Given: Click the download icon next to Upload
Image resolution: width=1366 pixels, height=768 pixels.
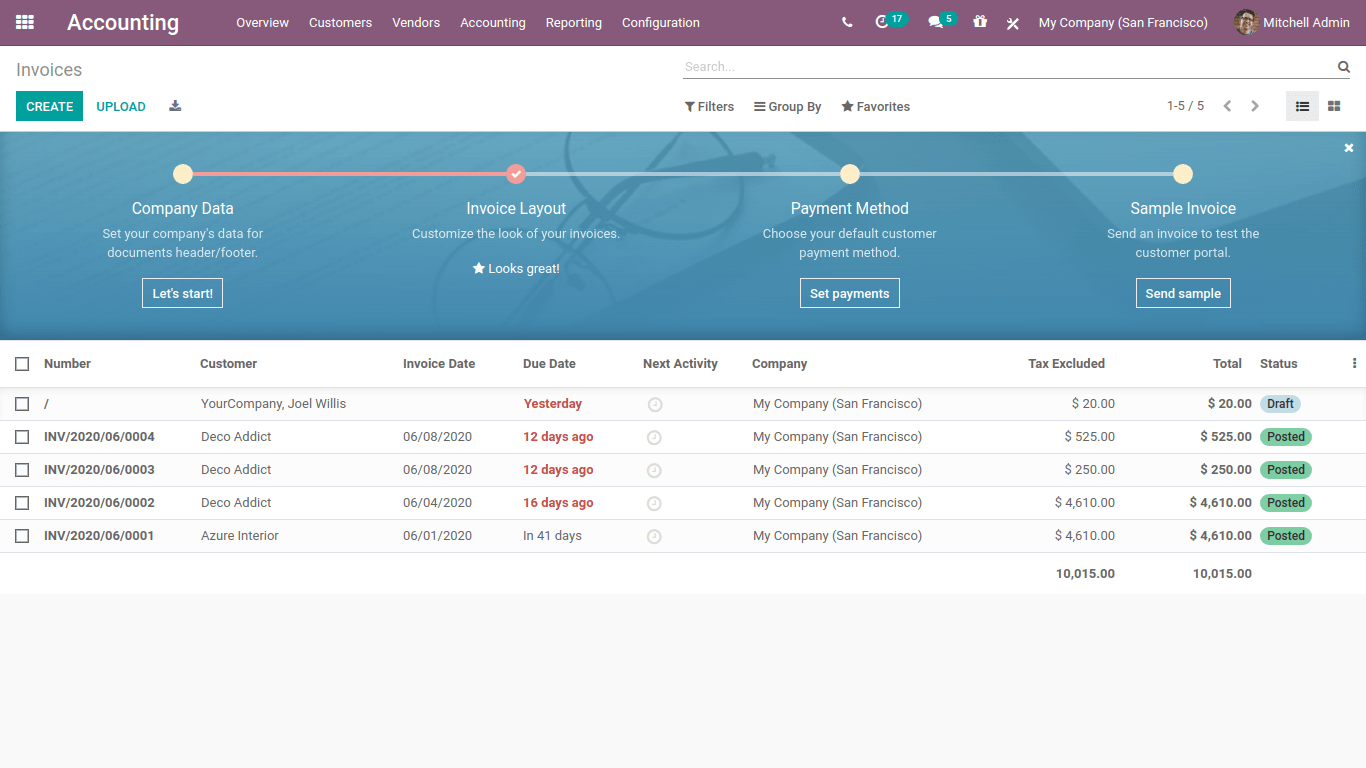Looking at the screenshot, I should pyautogui.click(x=175, y=106).
